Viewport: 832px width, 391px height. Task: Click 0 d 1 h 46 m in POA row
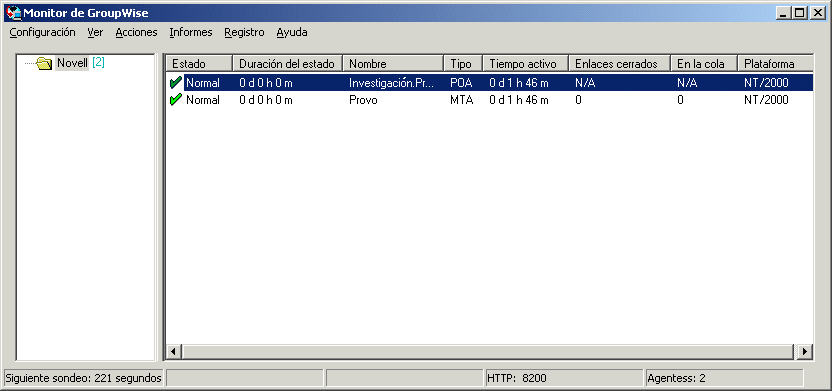point(519,83)
